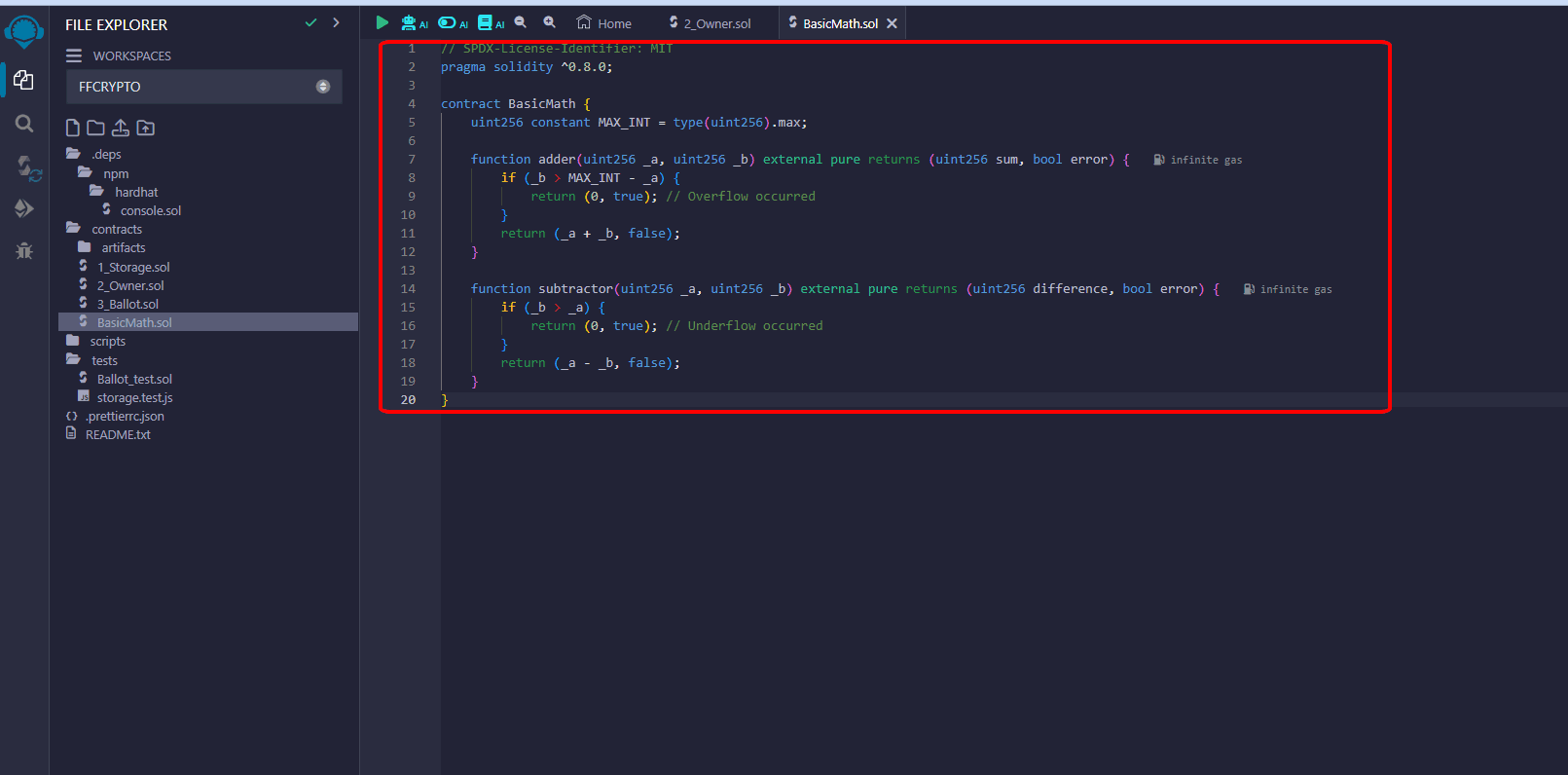
Task: Click the FILE EXPLORER title
Action: (116, 24)
